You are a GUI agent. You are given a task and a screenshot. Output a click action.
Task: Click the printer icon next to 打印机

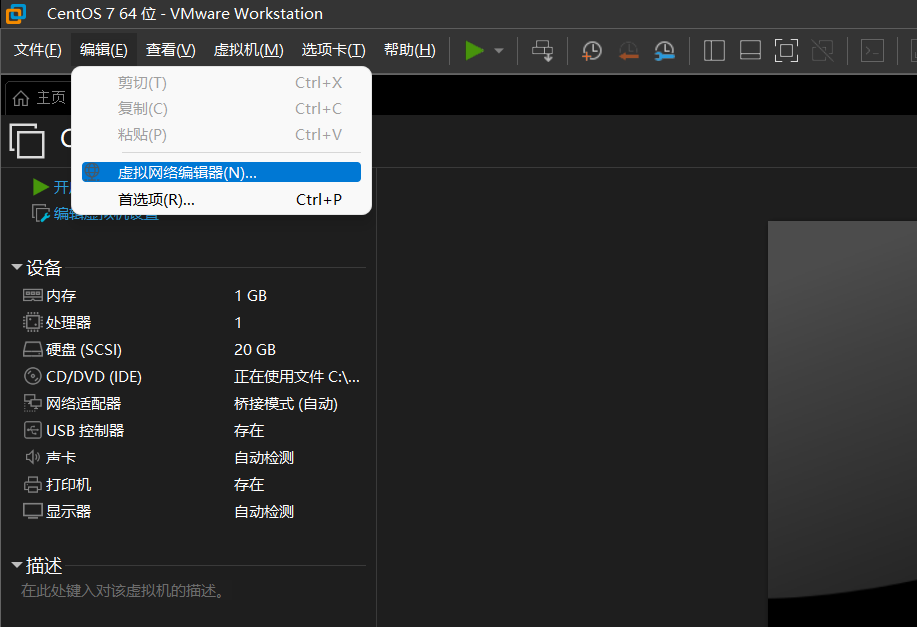[x=33, y=484]
